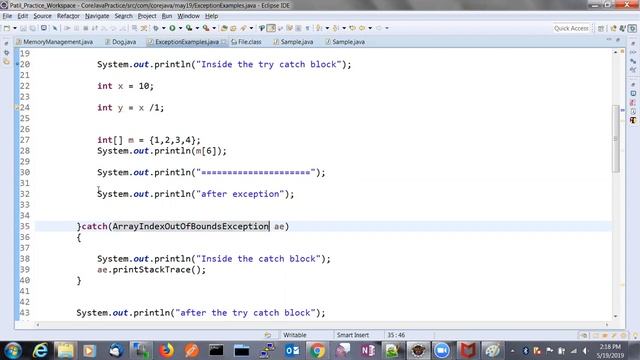640x360 pixels.
Task: Open the Forward navigation history dropdown
Action: 387,28
